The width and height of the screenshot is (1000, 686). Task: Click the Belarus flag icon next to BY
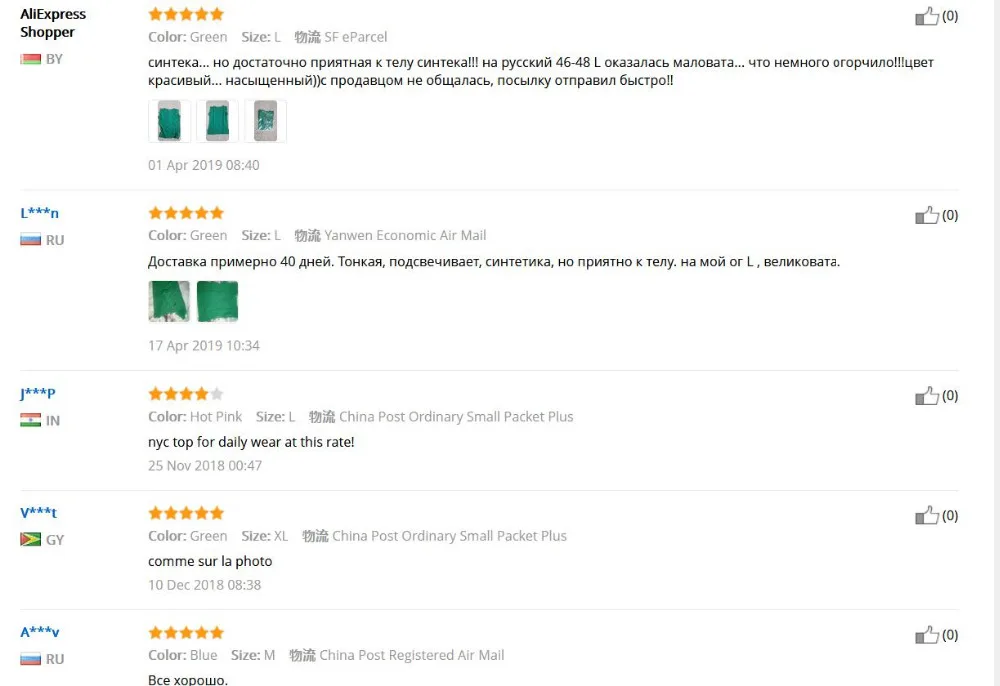coord(31,59)
